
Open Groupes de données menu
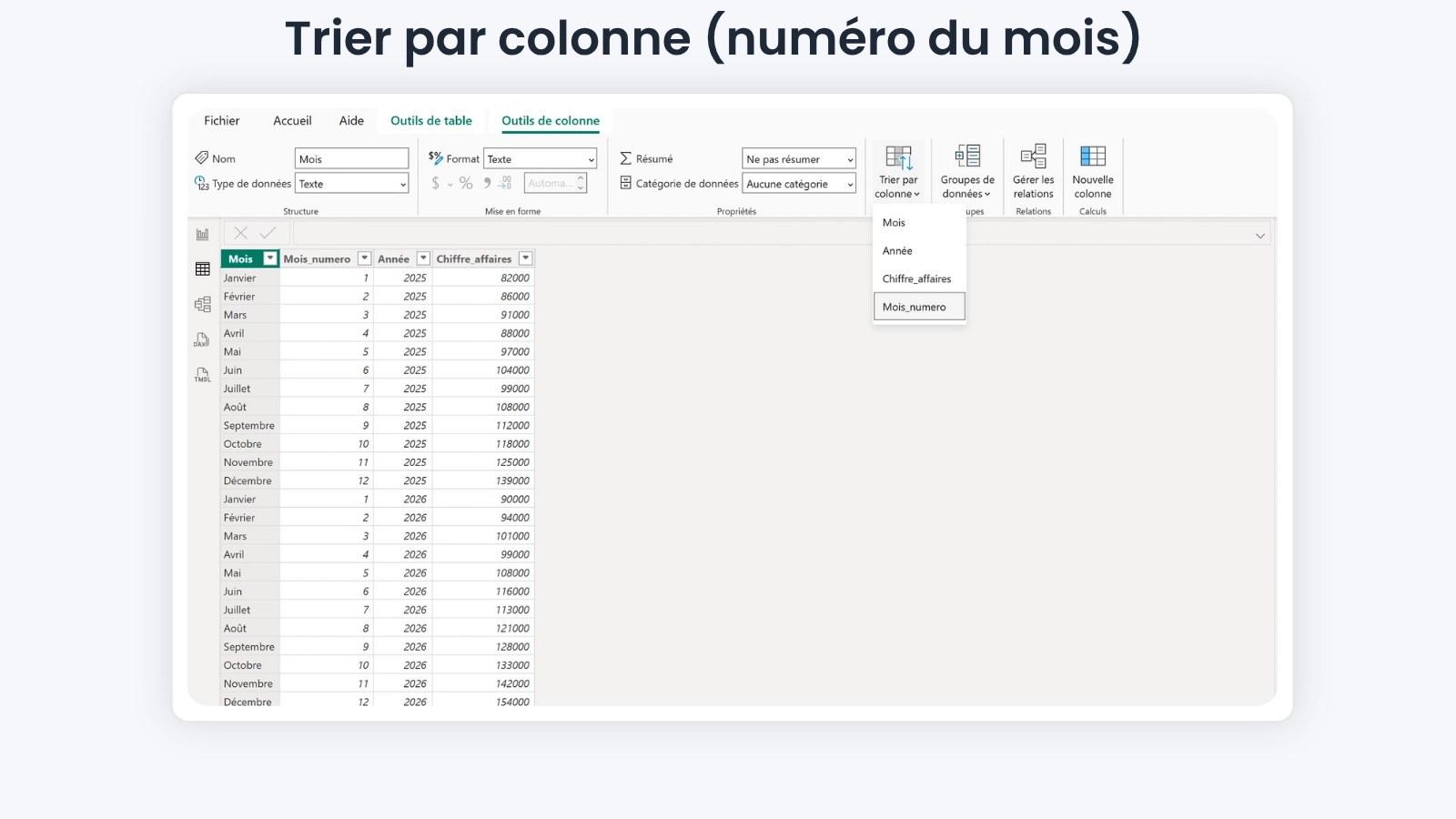point(967,172)
